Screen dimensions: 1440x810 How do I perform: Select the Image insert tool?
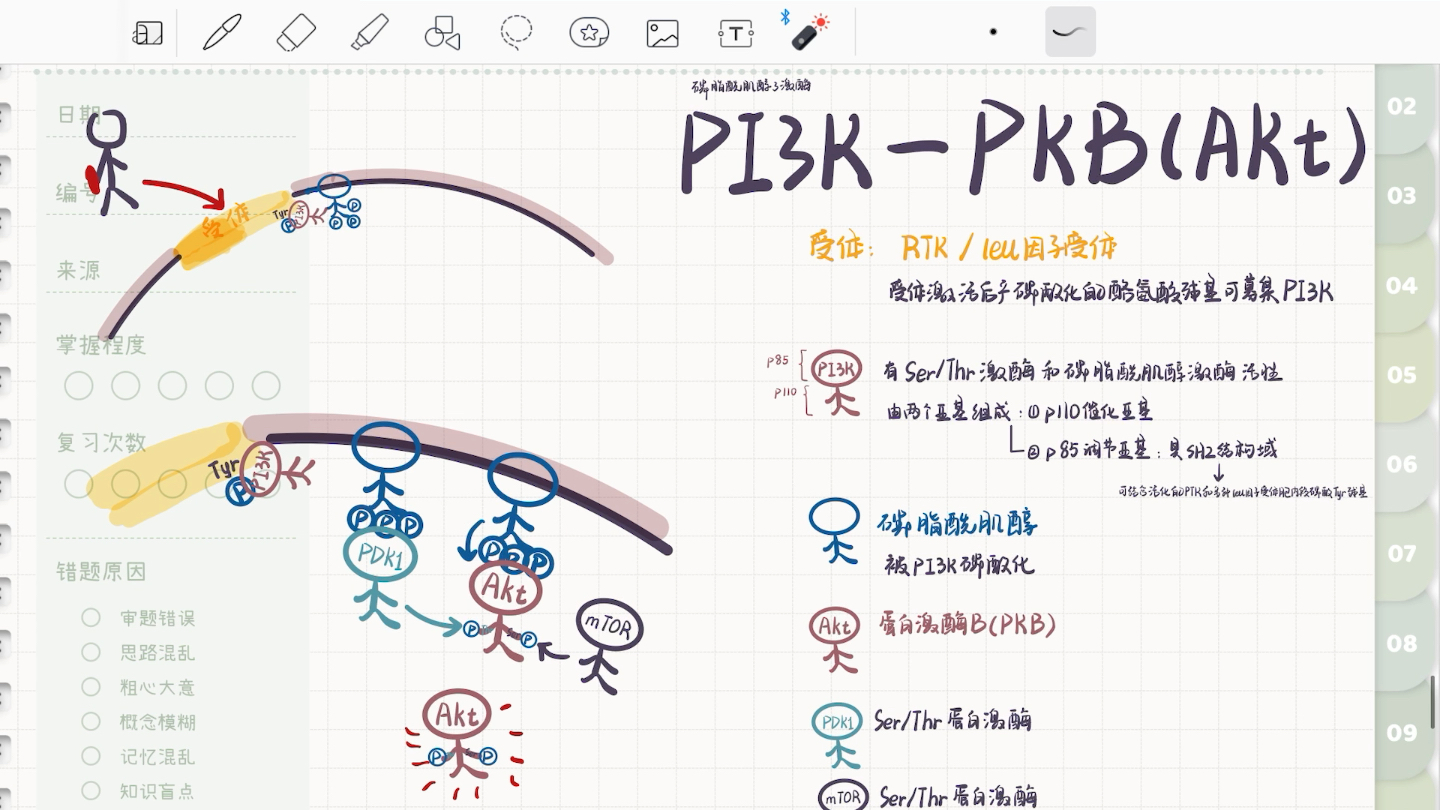click(663, 33)
